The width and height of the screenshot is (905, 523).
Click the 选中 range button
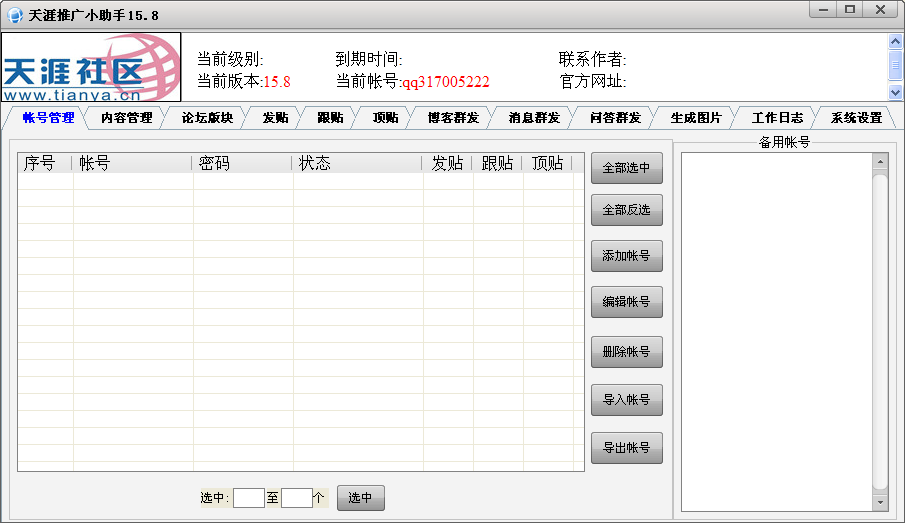tap(361, 498)
